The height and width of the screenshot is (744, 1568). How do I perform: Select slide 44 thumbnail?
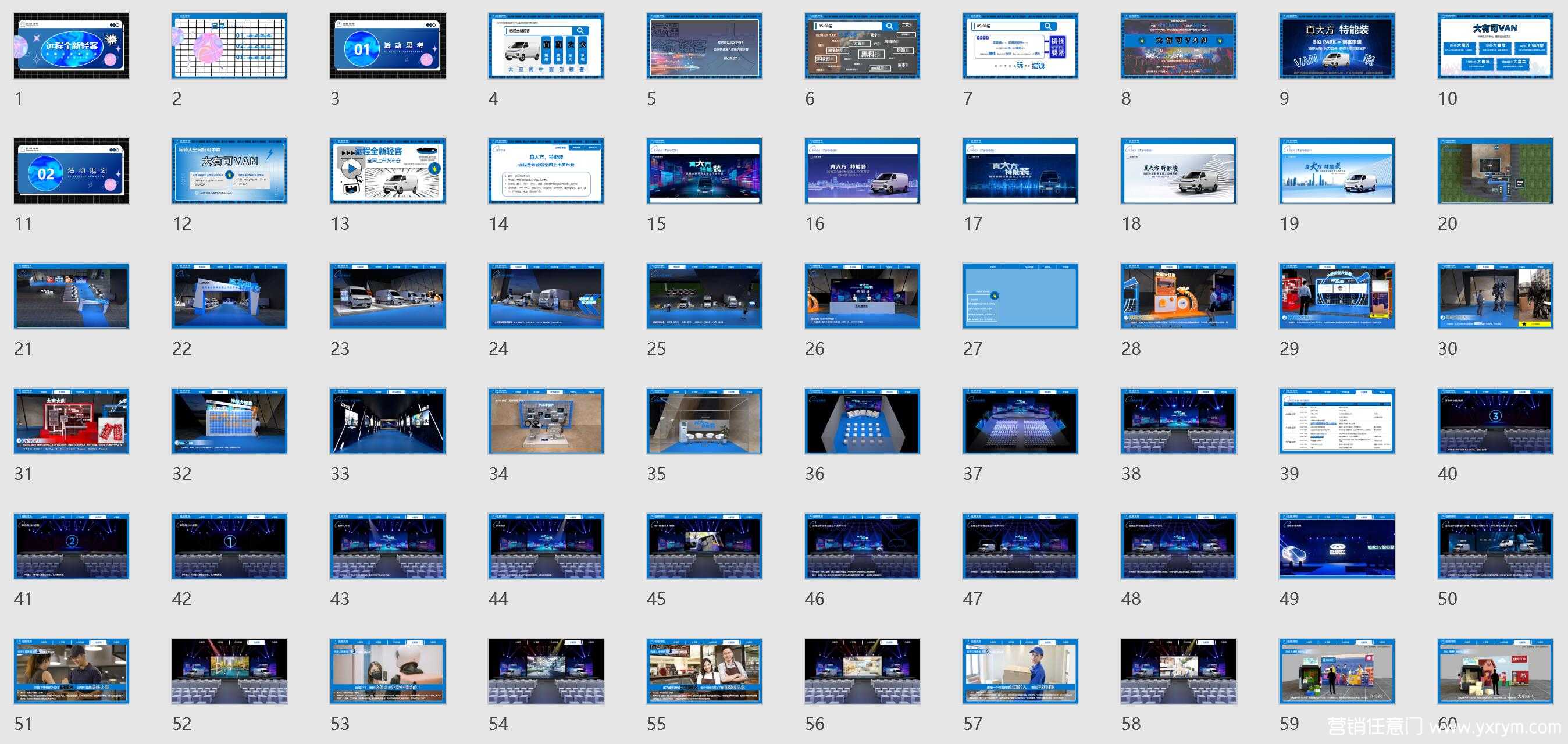(x=546, y=547)
